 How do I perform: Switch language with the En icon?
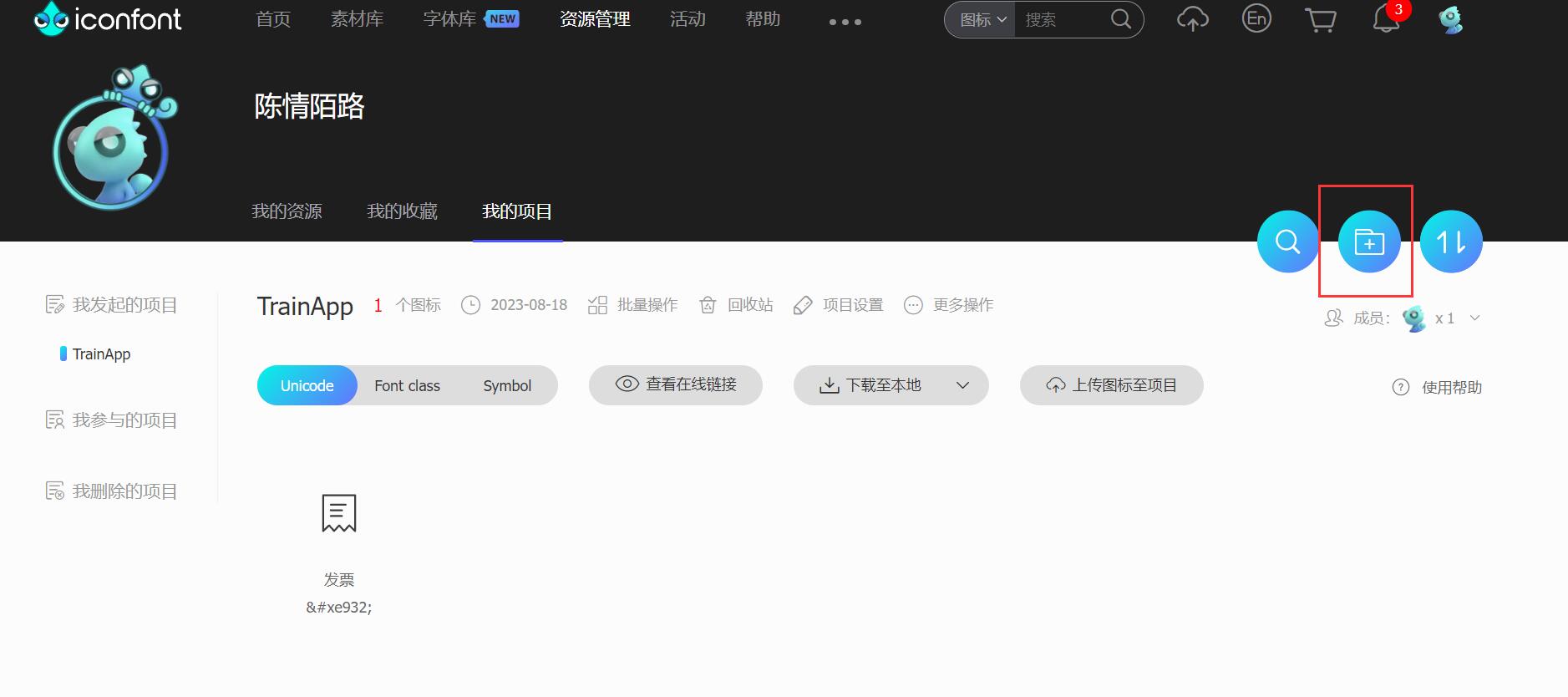point(1256,19)
